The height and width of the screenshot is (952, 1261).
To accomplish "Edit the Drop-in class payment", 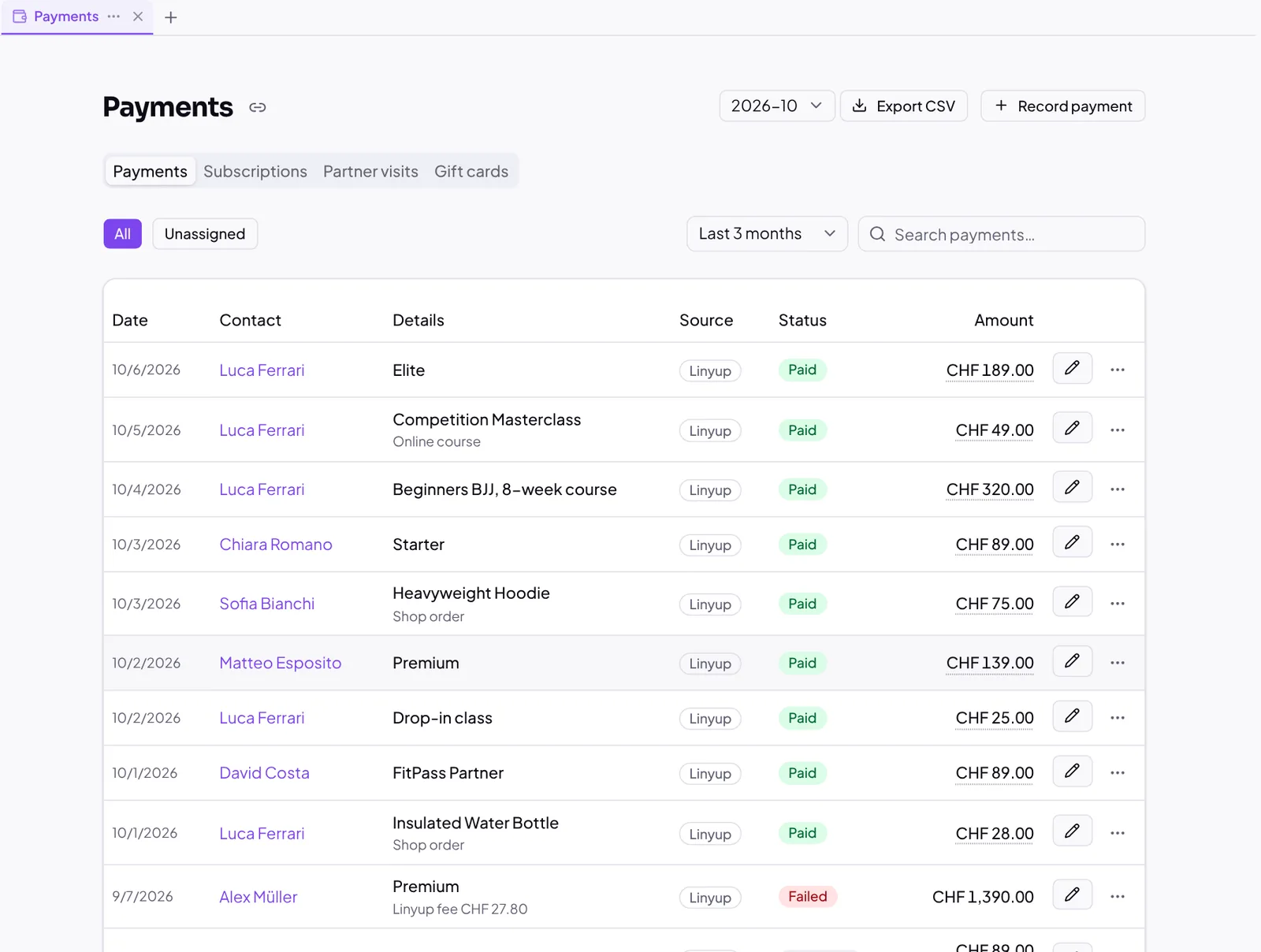I will click(x=1072, y=716).
